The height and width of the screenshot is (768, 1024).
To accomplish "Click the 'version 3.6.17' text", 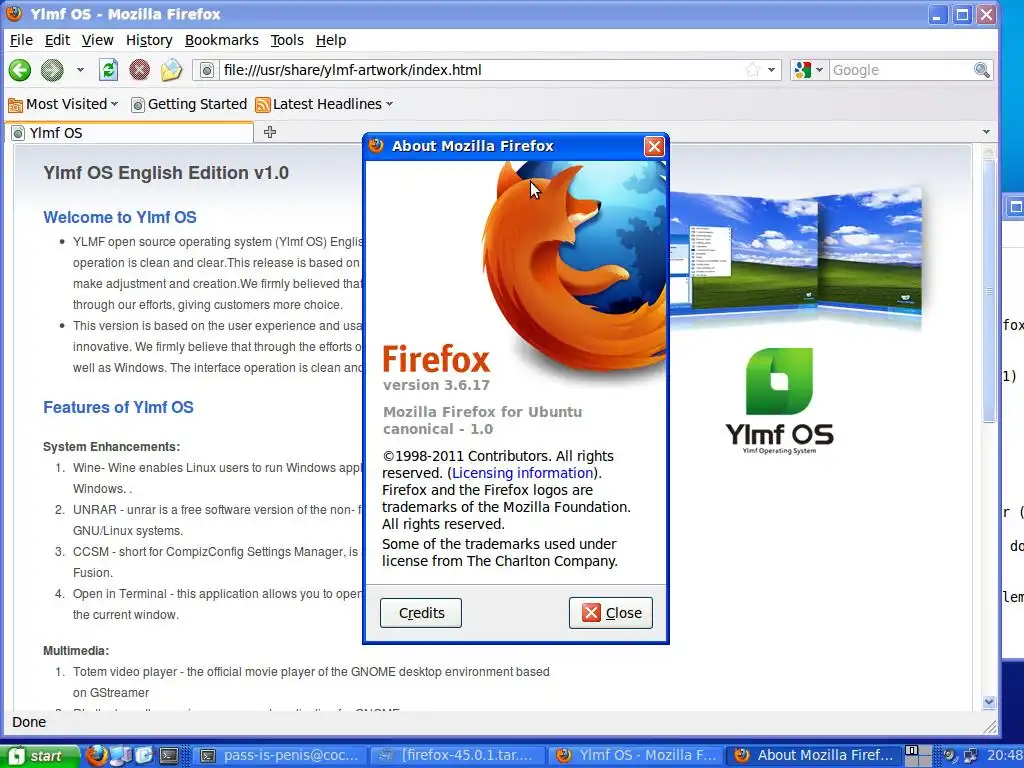I will coord(436,385).
